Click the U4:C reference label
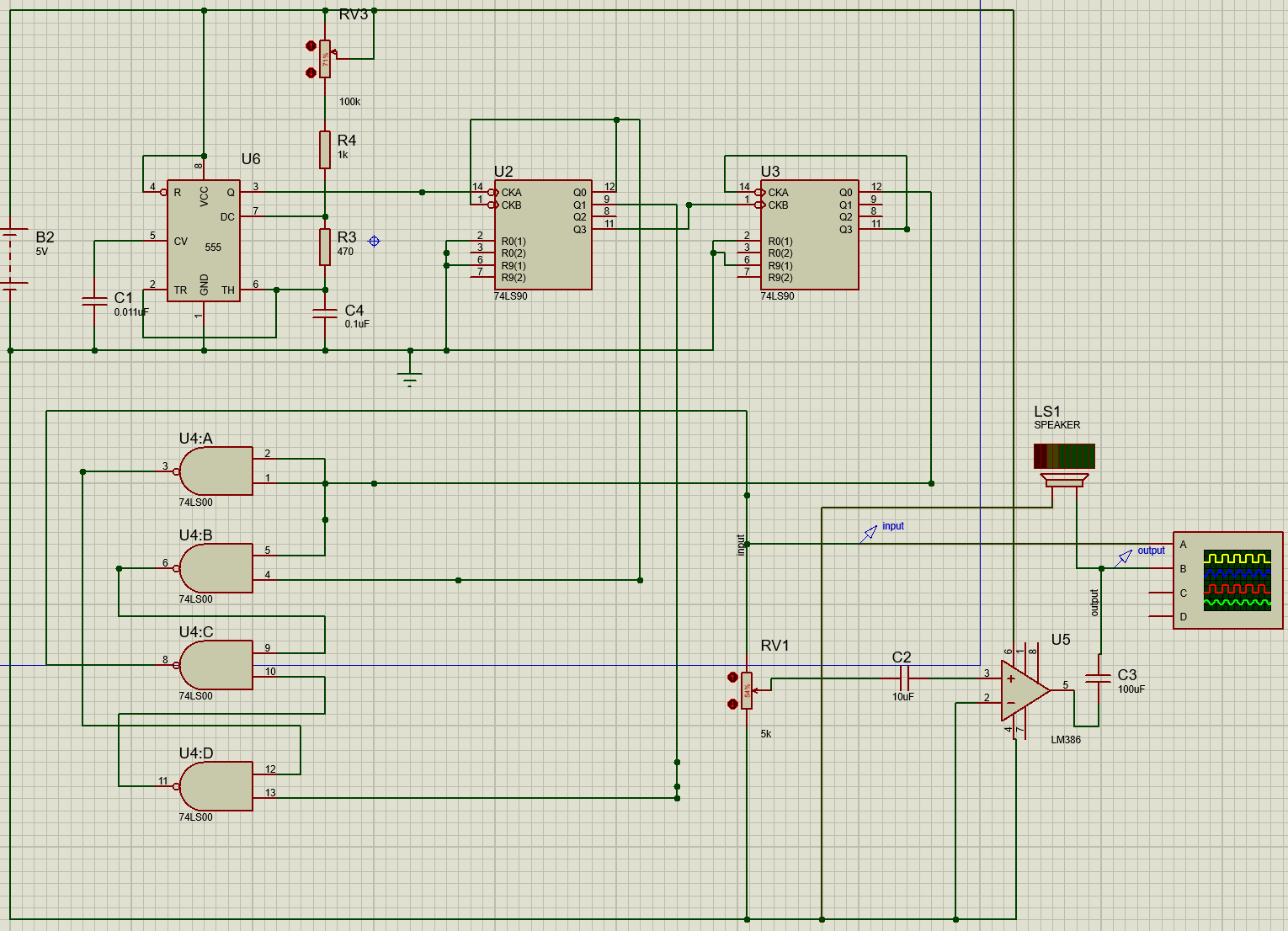Screen dimensions: 1288x931 click(196, 632)
